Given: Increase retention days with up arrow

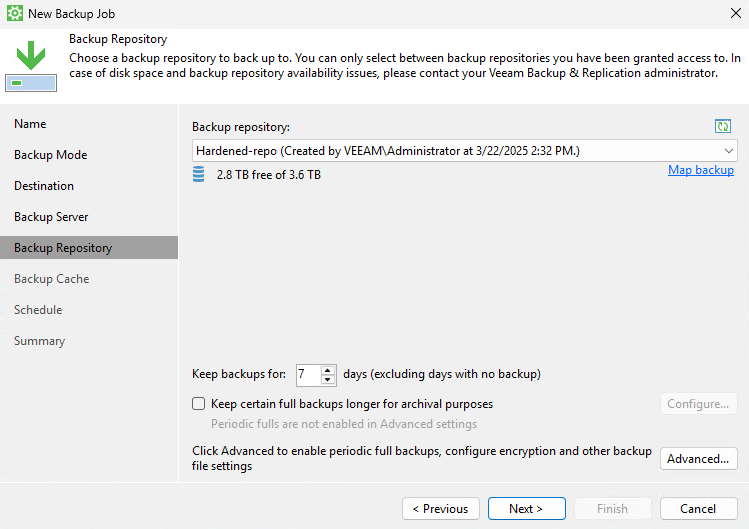Looking at the screenshot, I should 327,370.
